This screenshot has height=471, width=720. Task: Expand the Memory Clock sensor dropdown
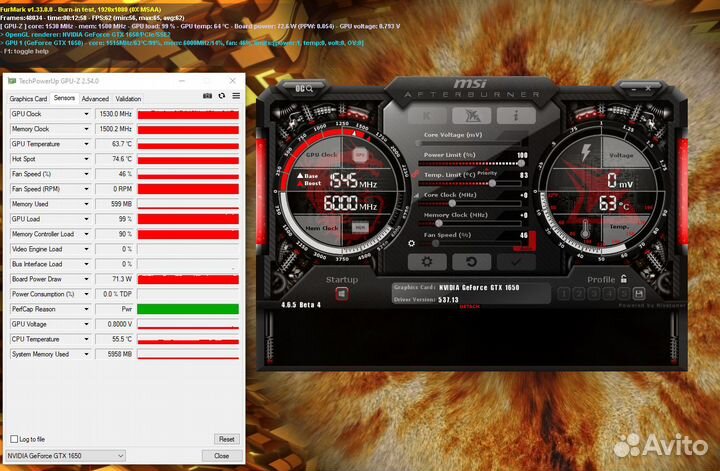pyautogui.click(x=86, y=129)
